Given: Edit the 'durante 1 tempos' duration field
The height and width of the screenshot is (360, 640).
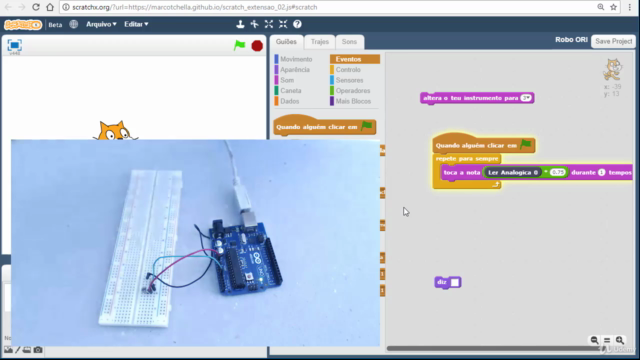Looking at the screenshot, I should point(602,172).
